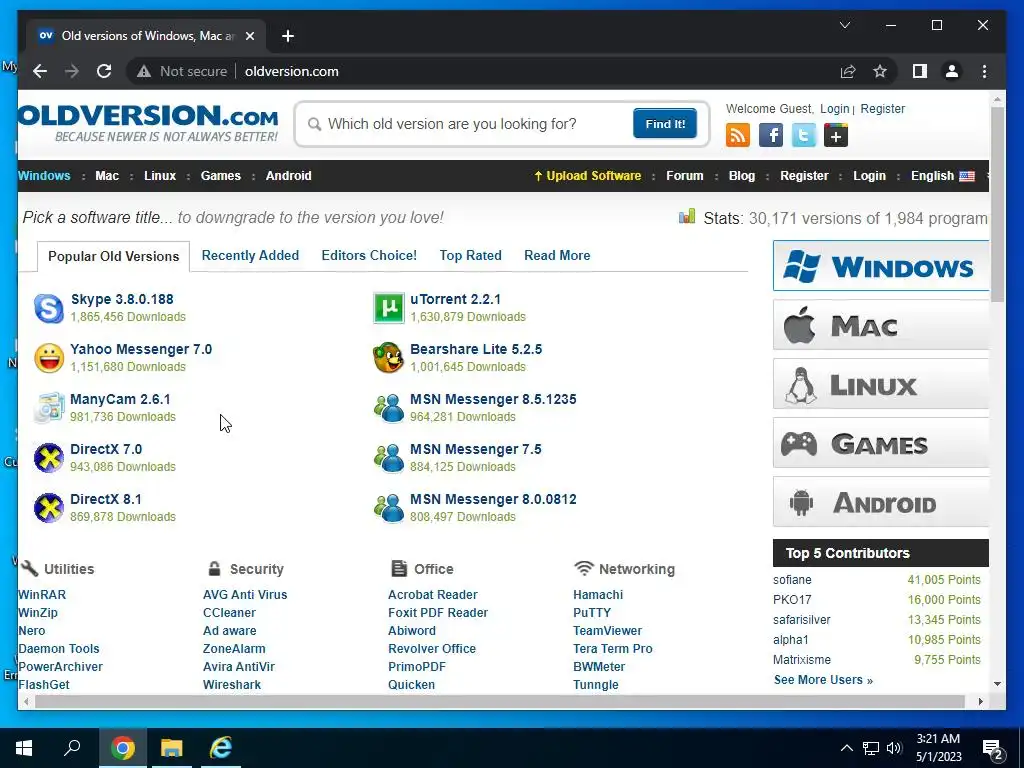Viewport: 1024px width, 768px height.
Task: Open taskbar search magnifier
Action: click(x=72, y=747)
